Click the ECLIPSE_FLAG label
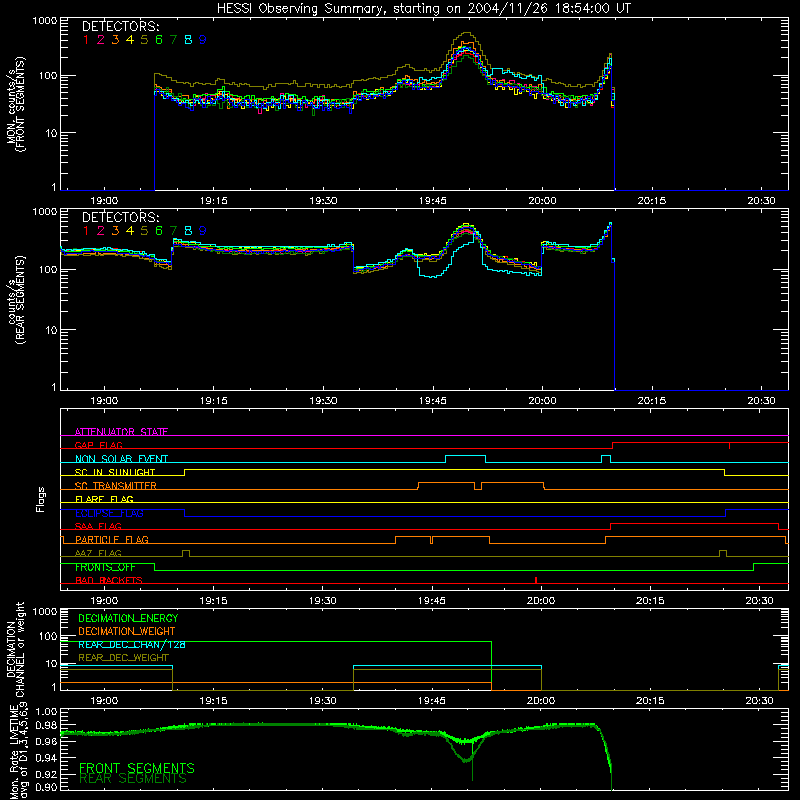The width and height of the screenshot is (800, 800). (x=109, y=513)
